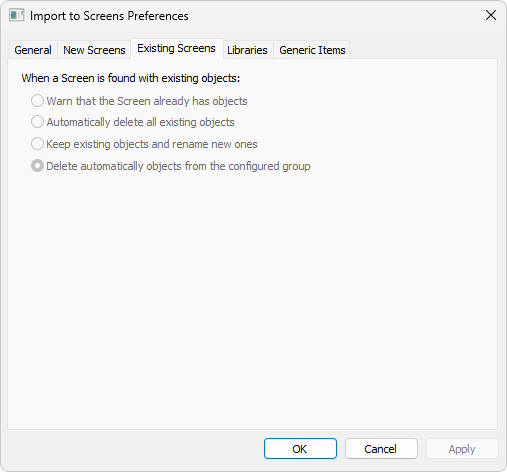Screen dimensions: 507x472
Task: Dismiss changes with the Cancel button
Action: (381, 449)
